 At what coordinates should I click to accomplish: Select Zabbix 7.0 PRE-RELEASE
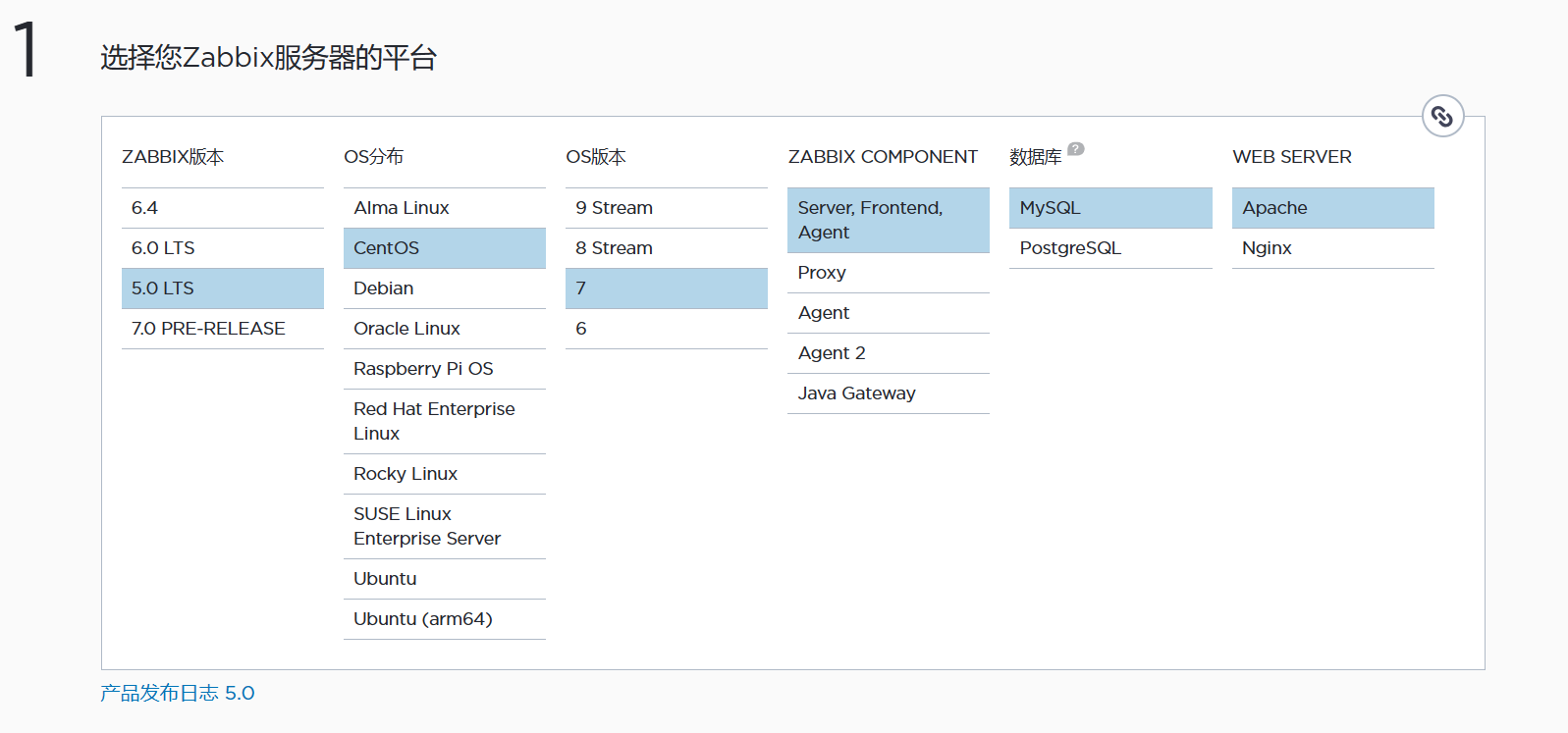pyautogui.click(x=223, y=329)
